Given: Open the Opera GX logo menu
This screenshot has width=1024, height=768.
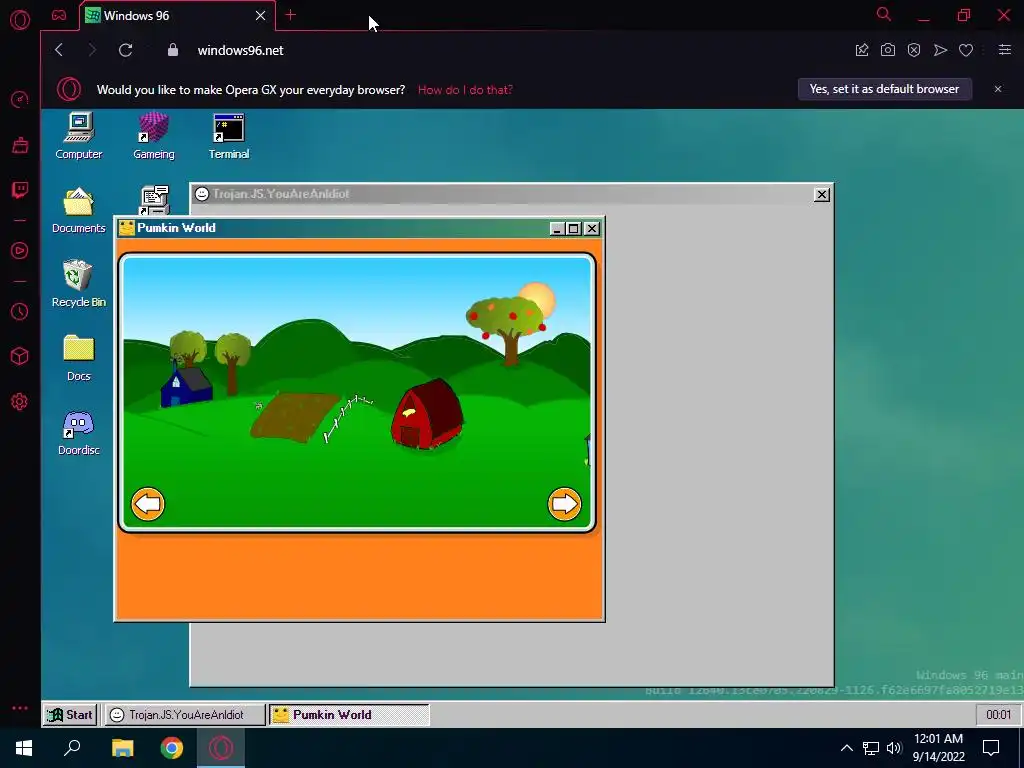Looking at the screenshot, I should pyautogui.click(x=20, y=20).
